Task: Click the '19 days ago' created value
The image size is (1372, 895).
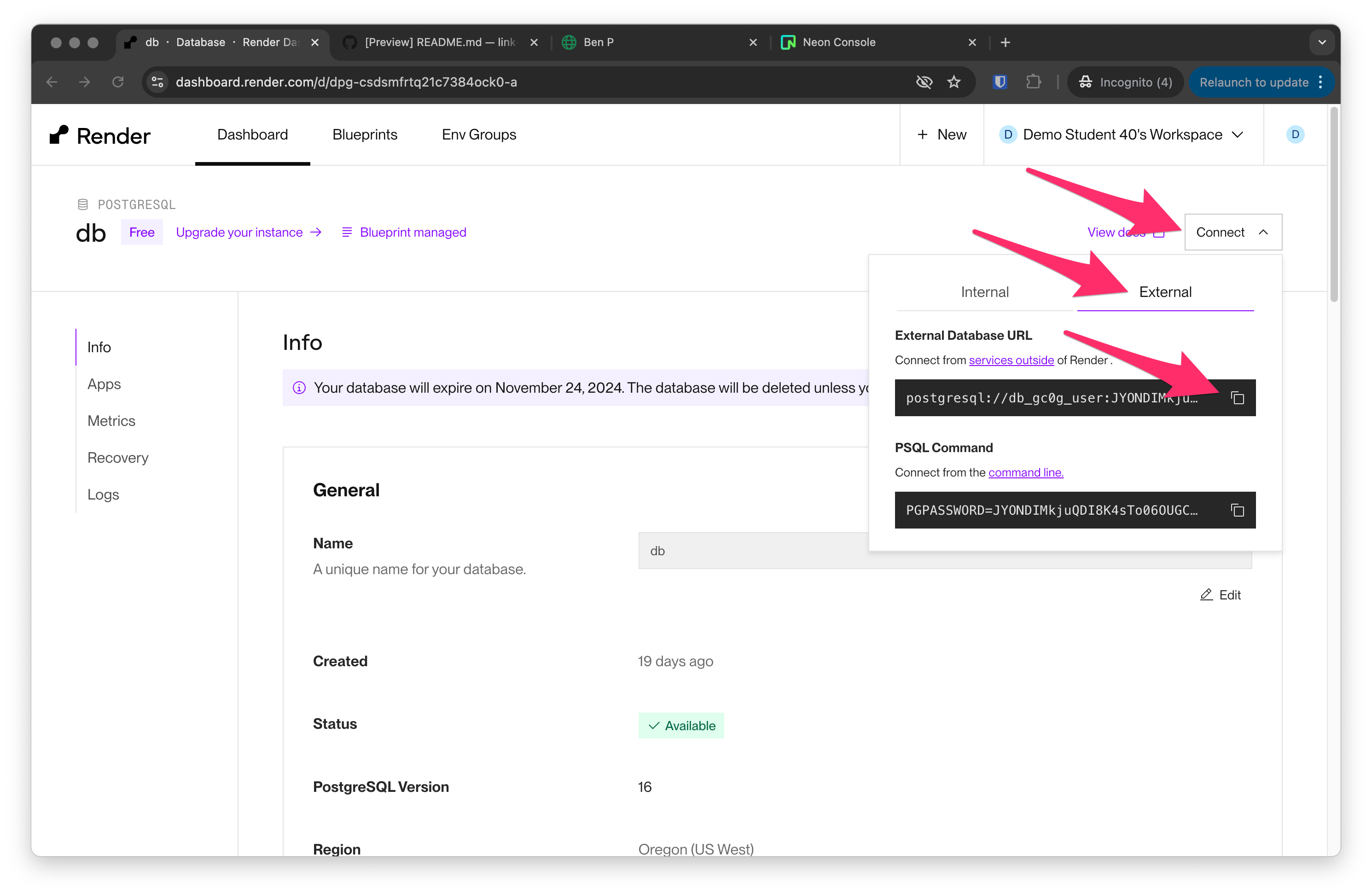Action: click(x=675, y=661)
